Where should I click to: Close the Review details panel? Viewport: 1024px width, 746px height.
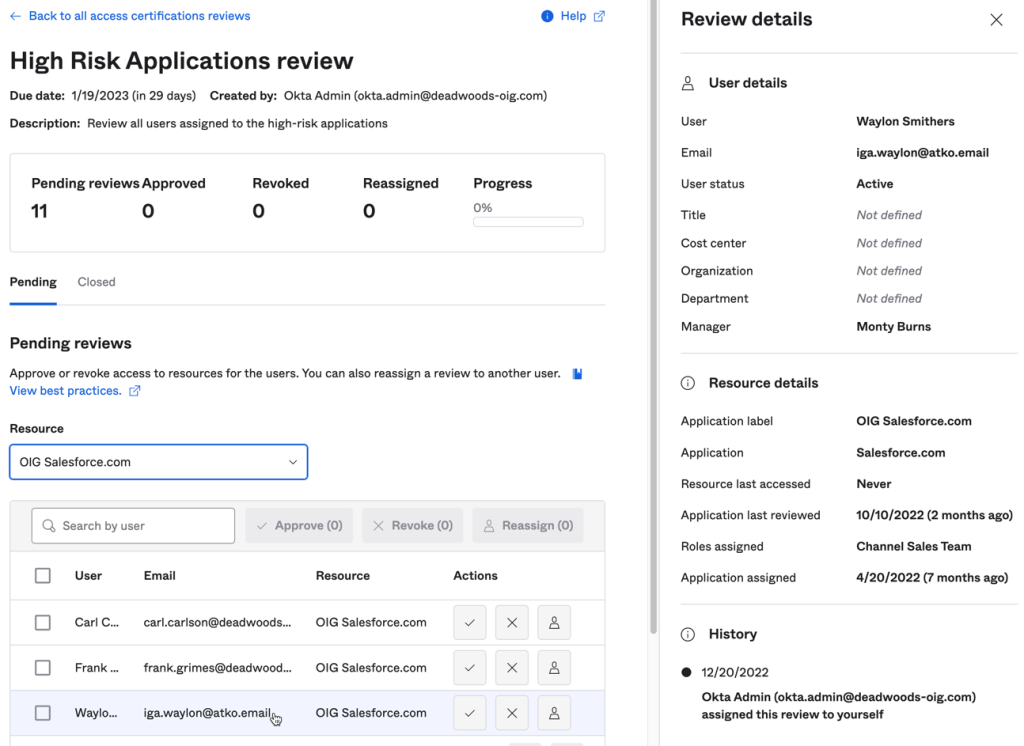pyautogui.click(x=996, y=20)
